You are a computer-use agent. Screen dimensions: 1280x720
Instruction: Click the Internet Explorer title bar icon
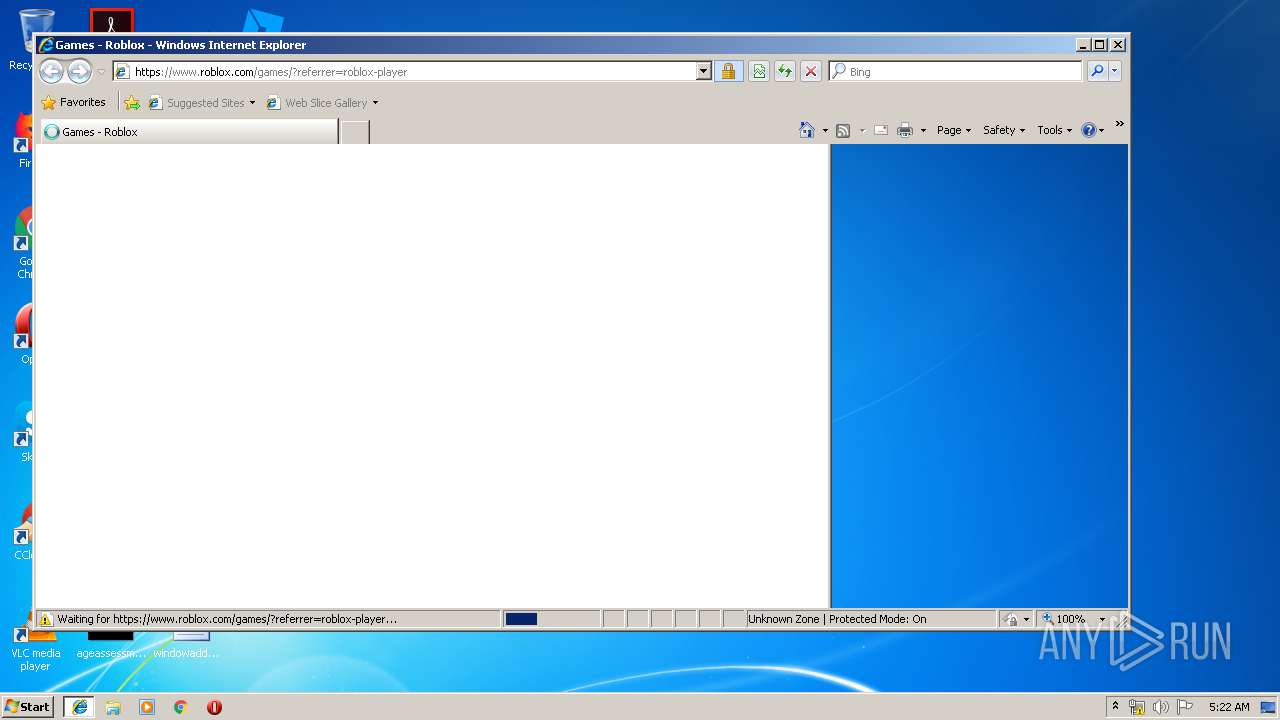(45, 44)
